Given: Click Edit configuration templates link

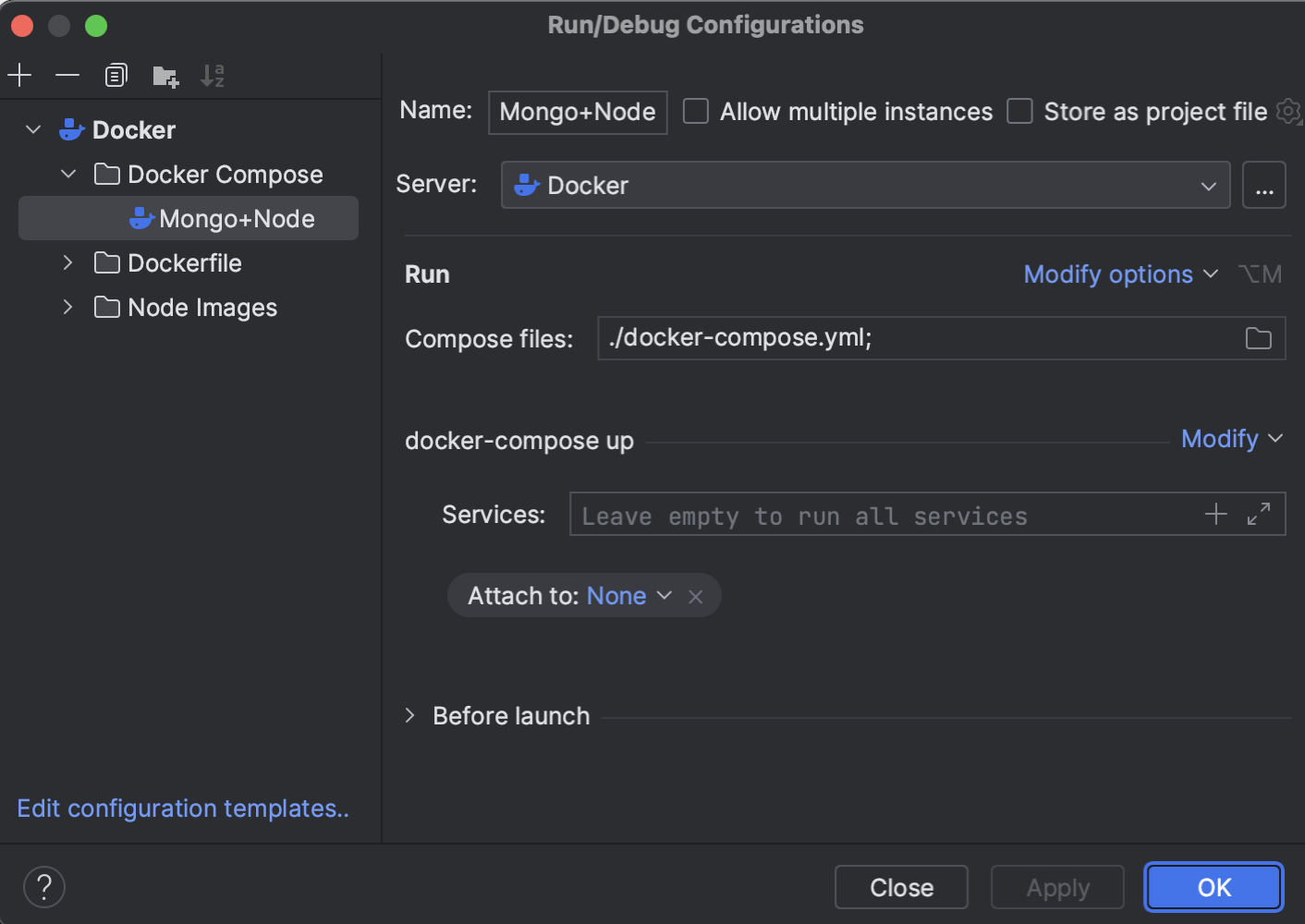Looking at the screenshot, I should [x=183, y=808].
